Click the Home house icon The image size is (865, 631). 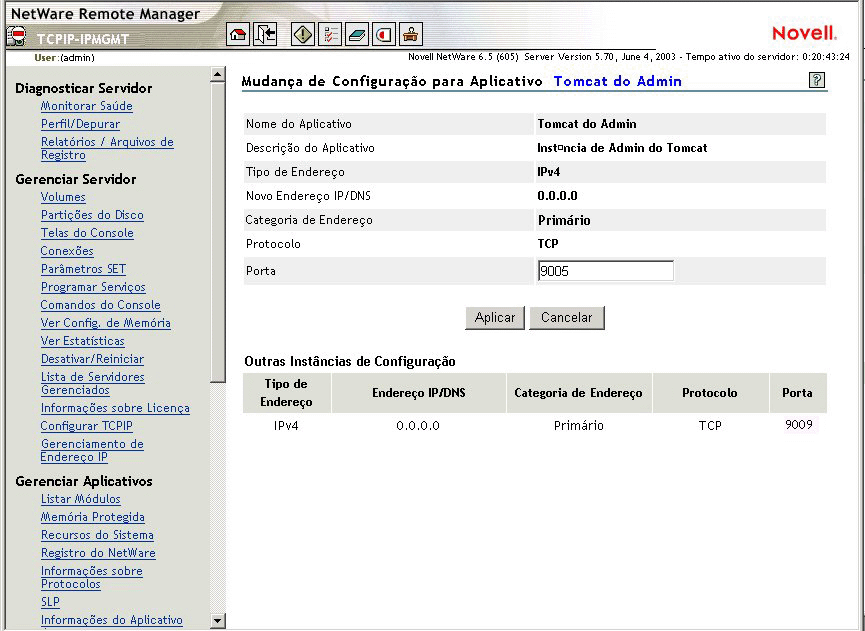pyautogui.click(x=238, y=35)
